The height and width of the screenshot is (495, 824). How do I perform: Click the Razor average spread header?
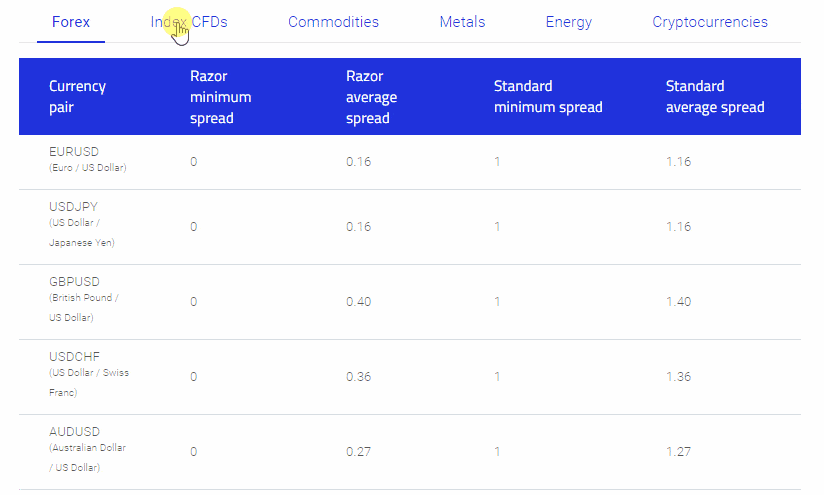pos(372,97)
